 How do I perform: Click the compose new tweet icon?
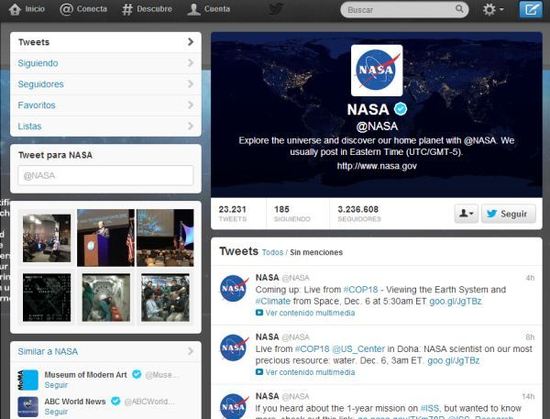(530, 9)
